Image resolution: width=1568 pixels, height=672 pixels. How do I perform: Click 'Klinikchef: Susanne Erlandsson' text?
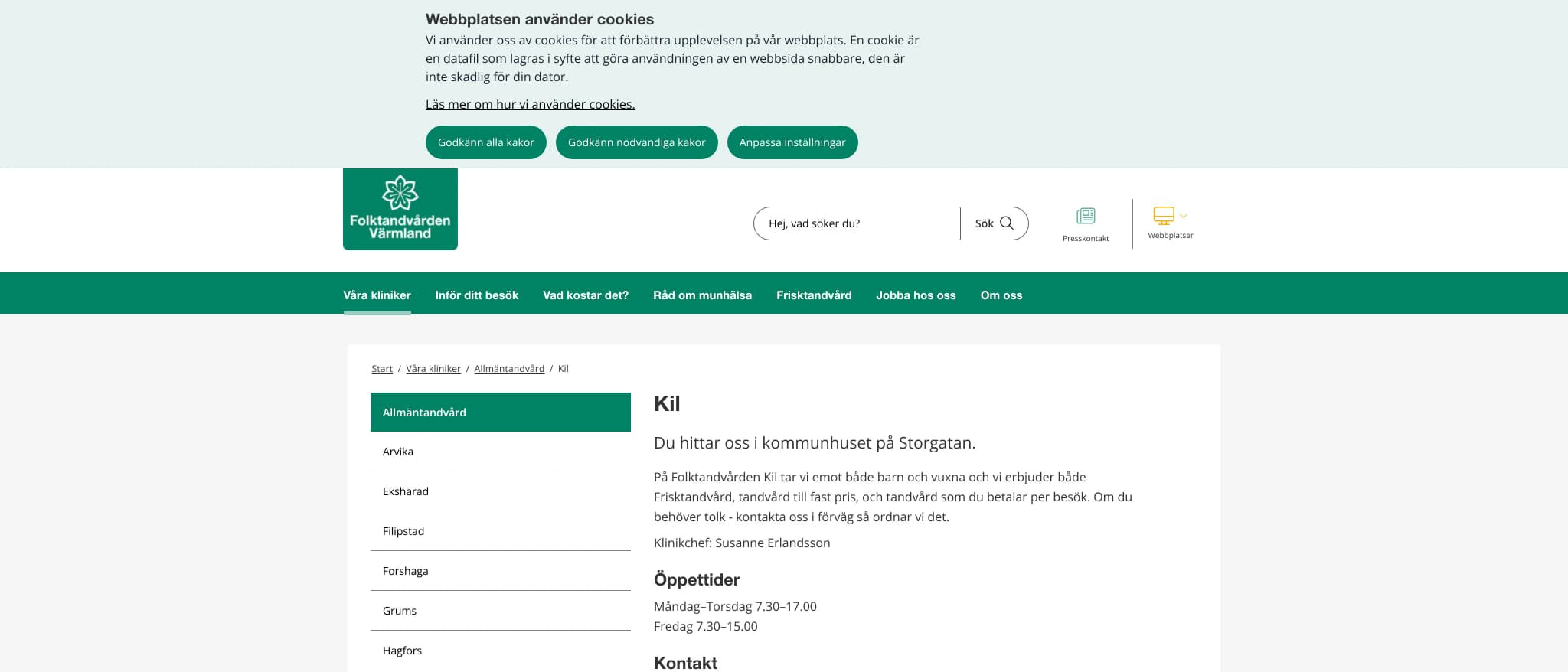click(x=742, y=543)
